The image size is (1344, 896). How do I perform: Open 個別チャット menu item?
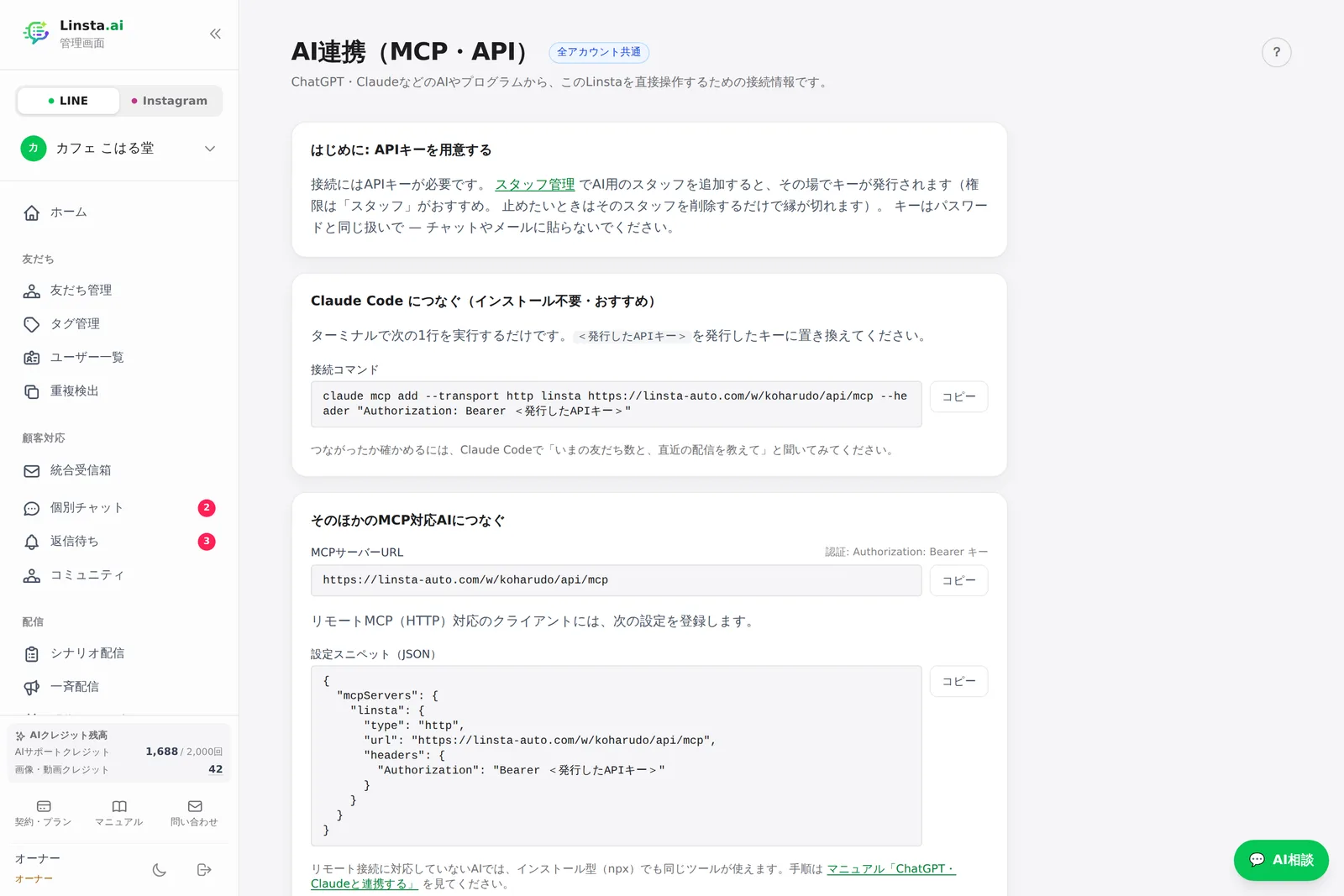coord(119,508)
